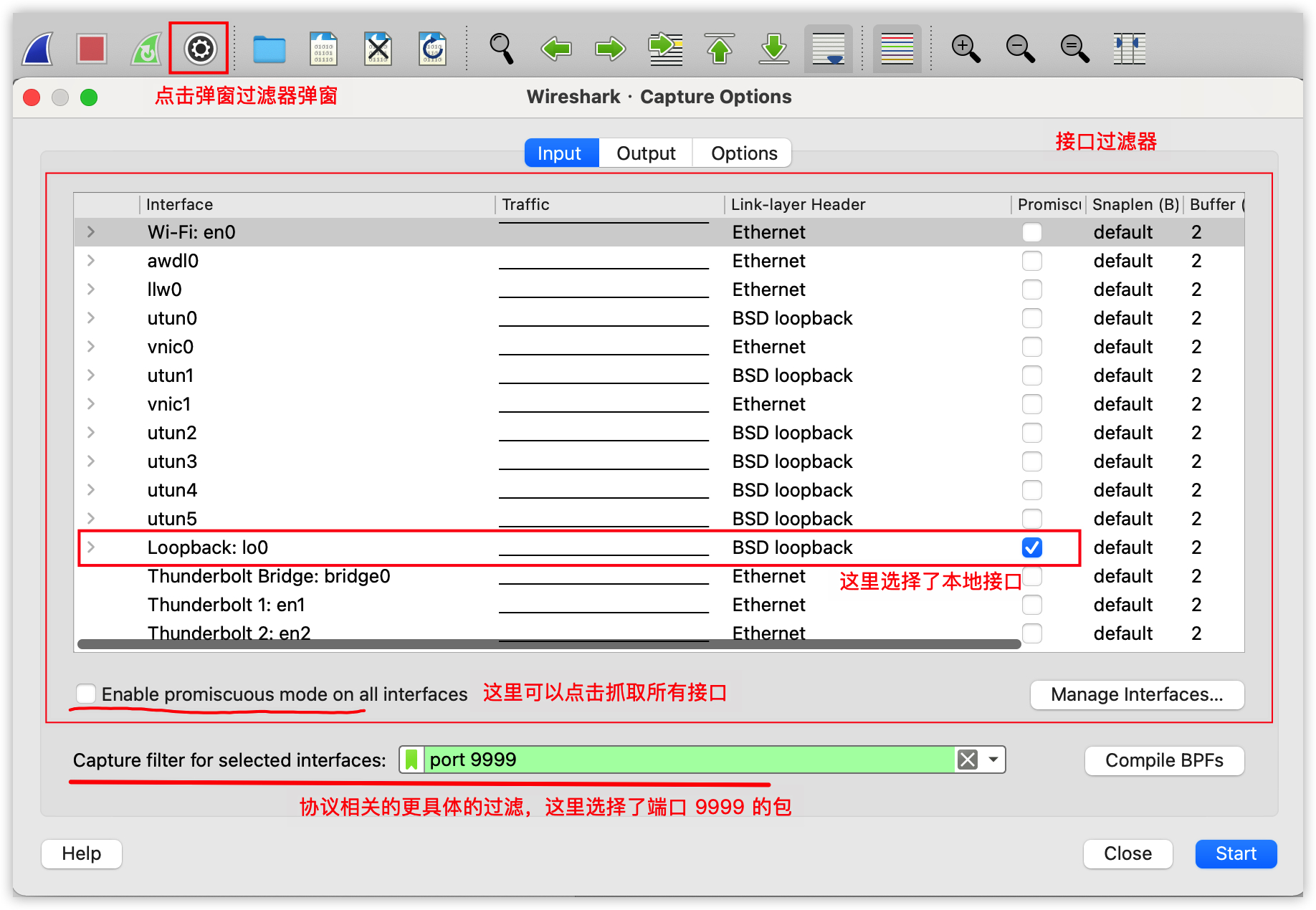Click the Manage Interfaces button
The width and height of the screenshot is (1316, 910).
pyautogui.click(x=1137, y=694)
